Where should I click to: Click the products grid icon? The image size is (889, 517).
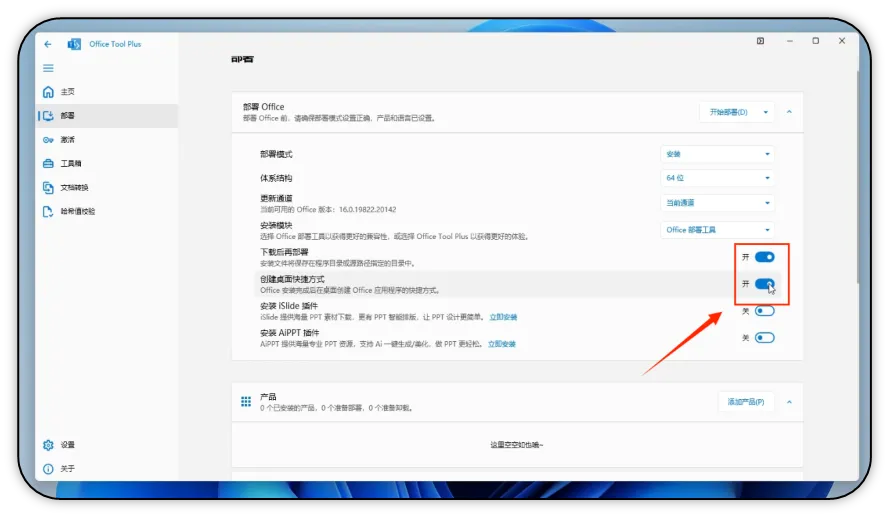(246, 402)
